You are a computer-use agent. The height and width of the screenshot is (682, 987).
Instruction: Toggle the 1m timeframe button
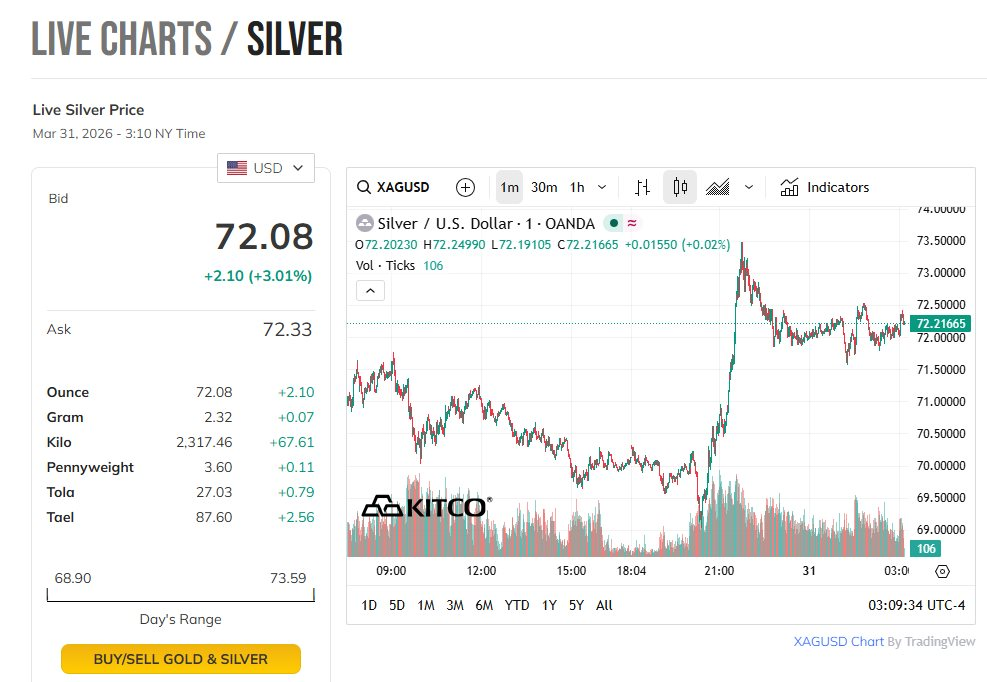[510, 187]
